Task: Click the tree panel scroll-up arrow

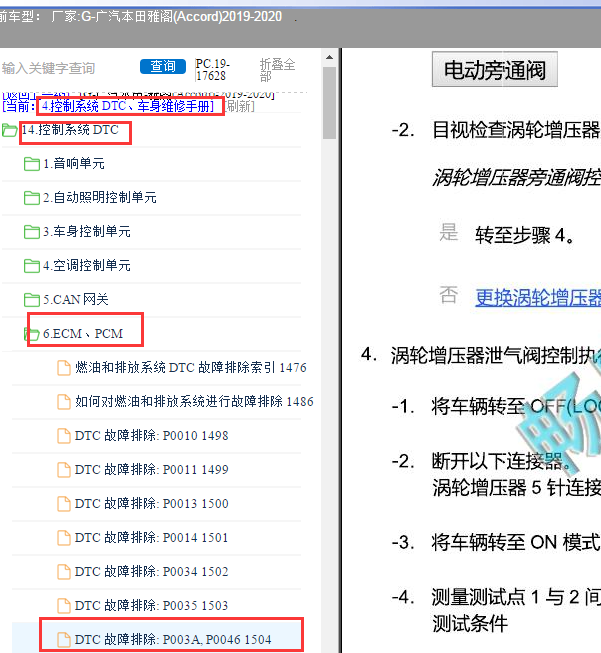Action: [x=329, y=57]
